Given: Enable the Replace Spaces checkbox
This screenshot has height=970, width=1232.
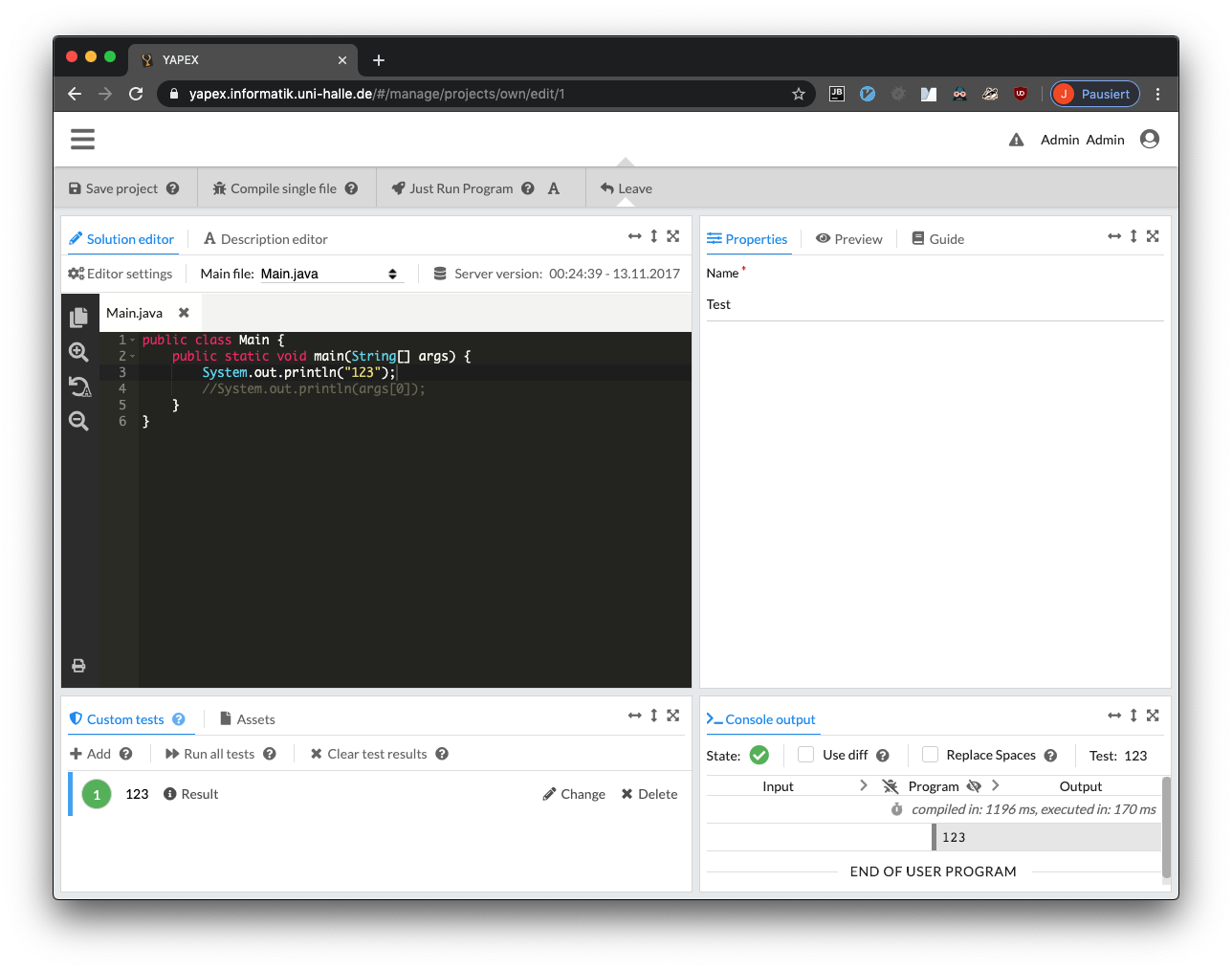Looking at the screenshot, I should pos(930,755).
